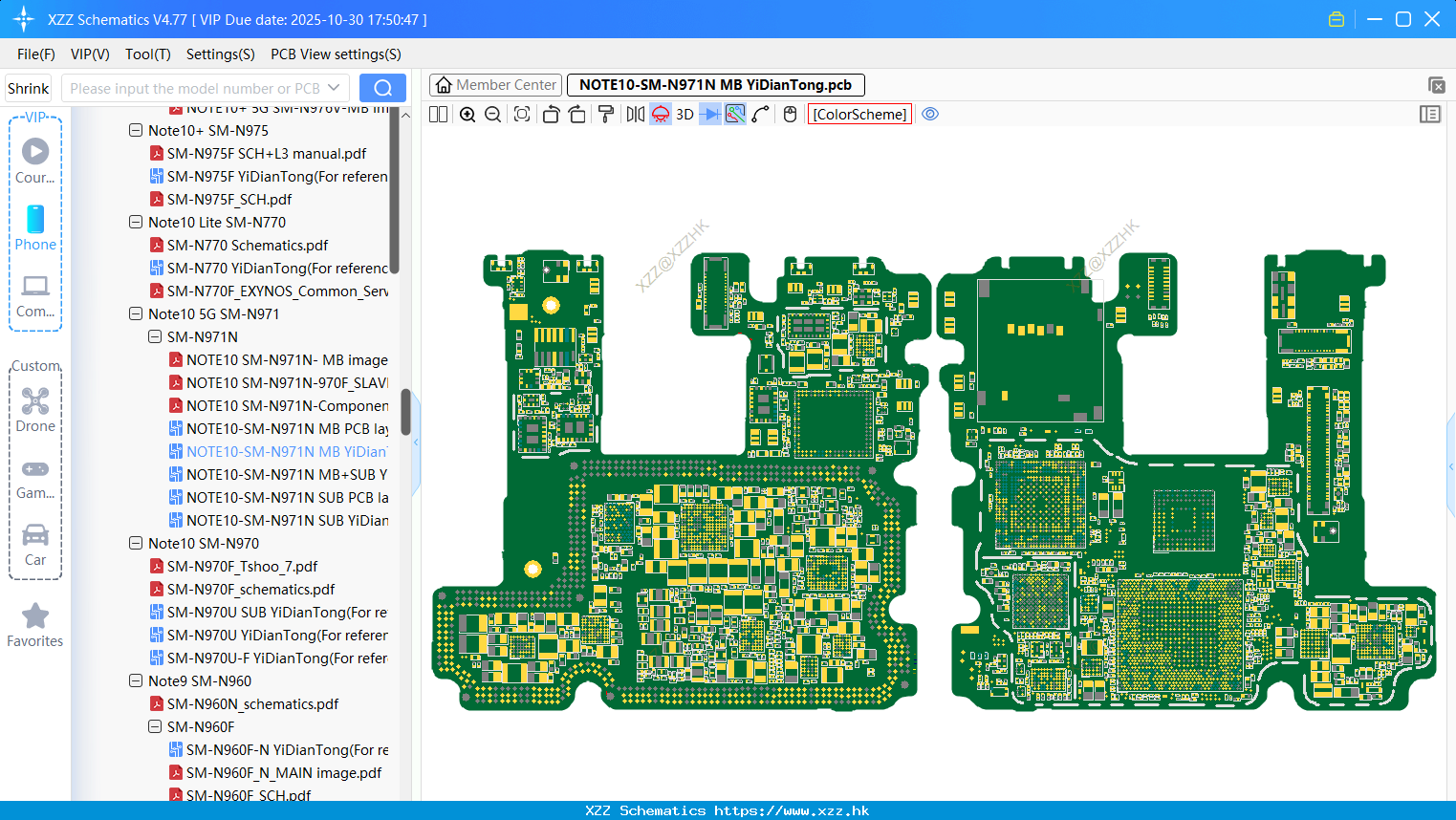Viewport: 1456px width, 820px height.
Task: Select the NOTE10-SM-N971N MB YiDianTong.pcb tab
Action: [715, 85]
